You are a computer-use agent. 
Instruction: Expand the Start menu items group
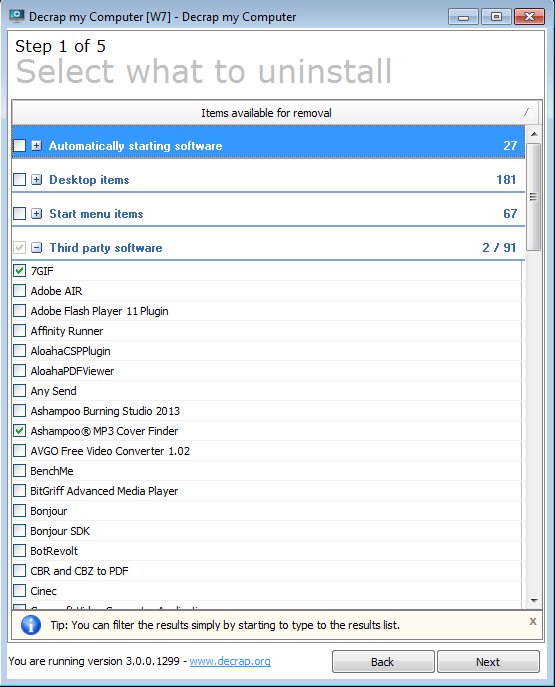pos(37,214)
